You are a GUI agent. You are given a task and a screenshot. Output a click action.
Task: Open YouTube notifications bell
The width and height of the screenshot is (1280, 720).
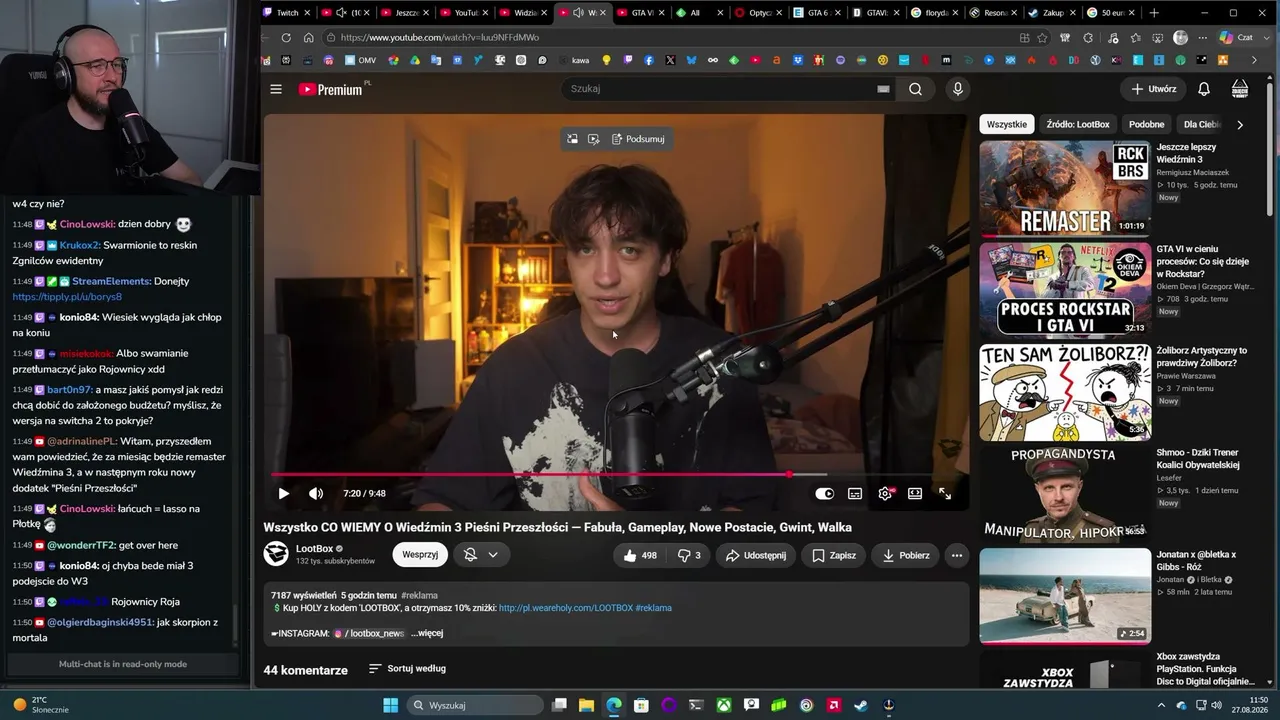point(1204,89)
